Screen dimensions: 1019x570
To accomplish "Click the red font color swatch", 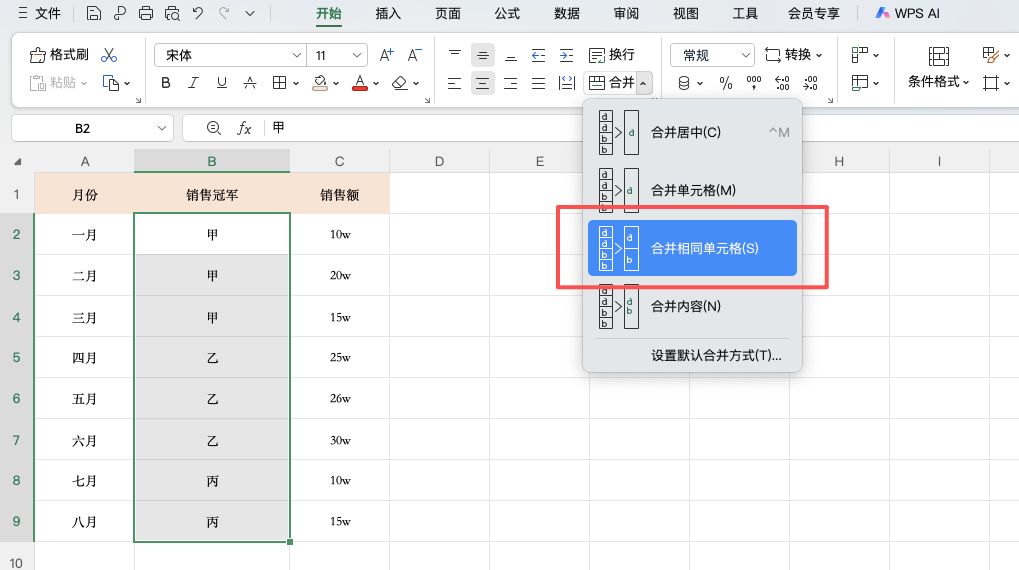I will (x=361, y=83).
